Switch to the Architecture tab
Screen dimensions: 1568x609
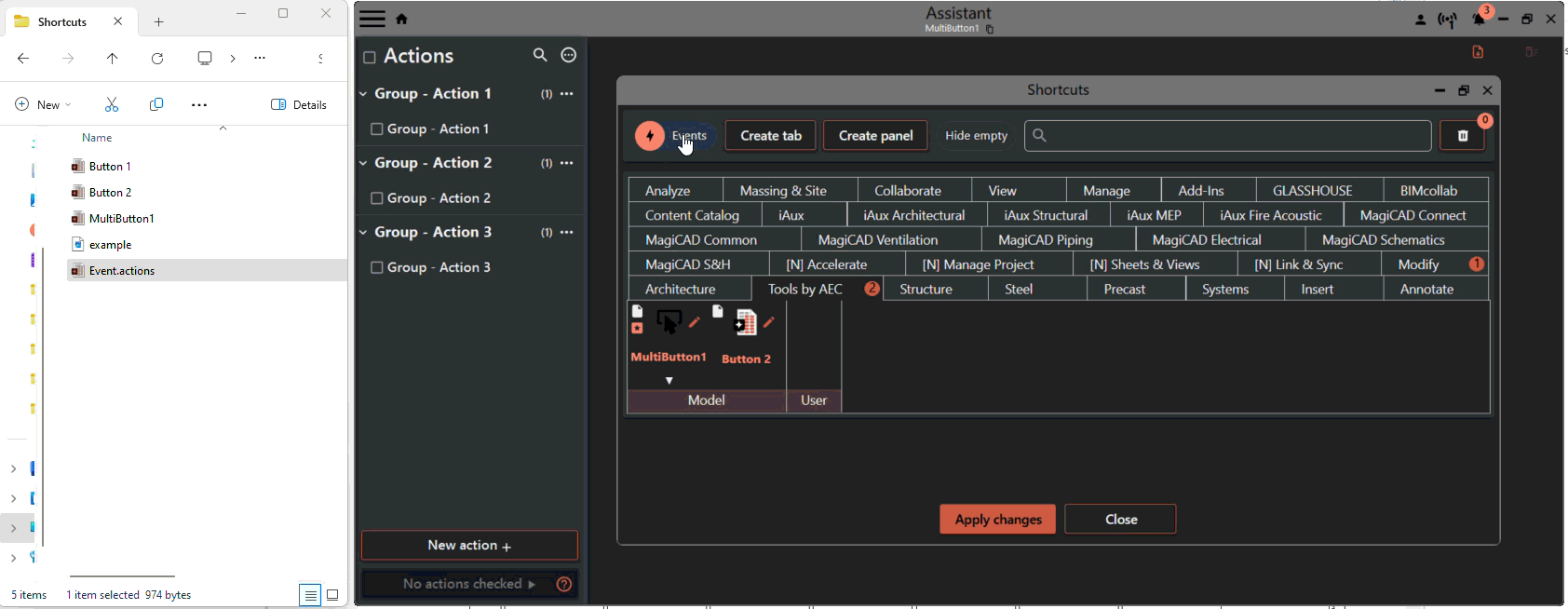pyautogui.click(x=681, y=290)
